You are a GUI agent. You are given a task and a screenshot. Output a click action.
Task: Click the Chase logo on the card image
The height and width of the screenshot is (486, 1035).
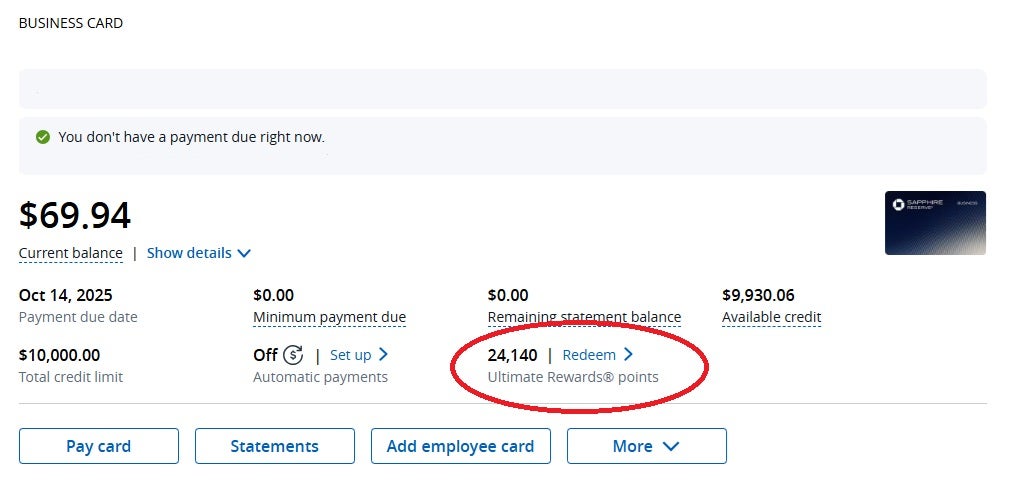point(898,205)
